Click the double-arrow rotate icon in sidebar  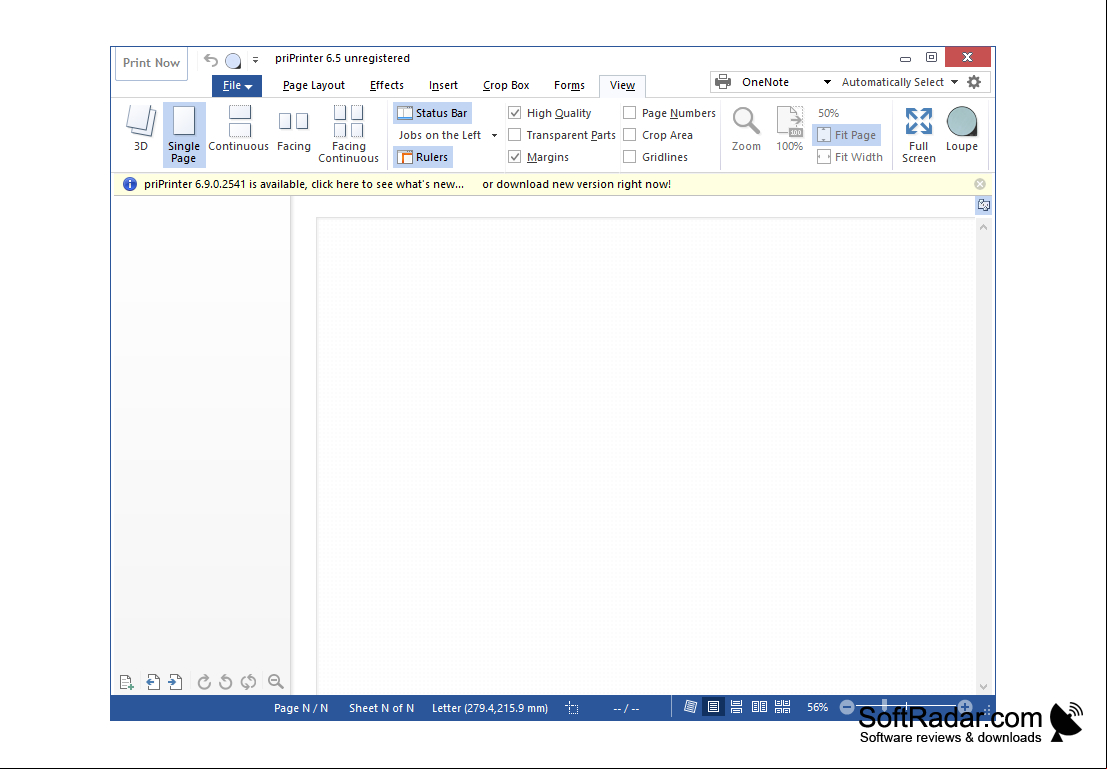tap(248, 681)
